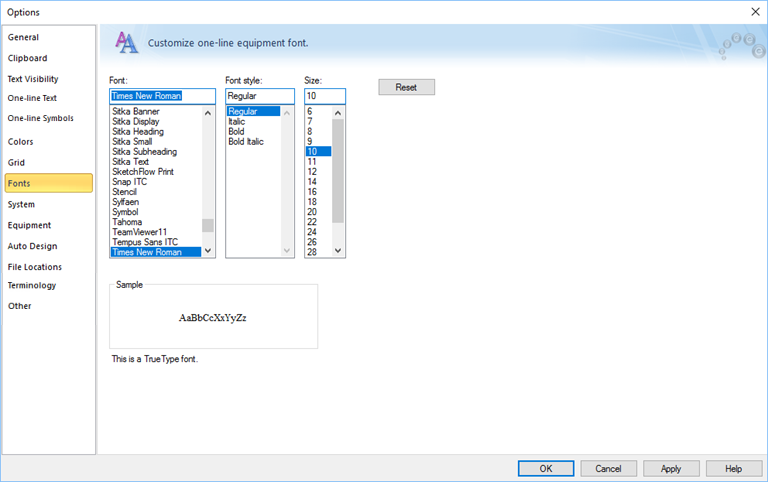Open the File Locations category
This screenshot has height=482, width=768.
[x=35, y=267]
